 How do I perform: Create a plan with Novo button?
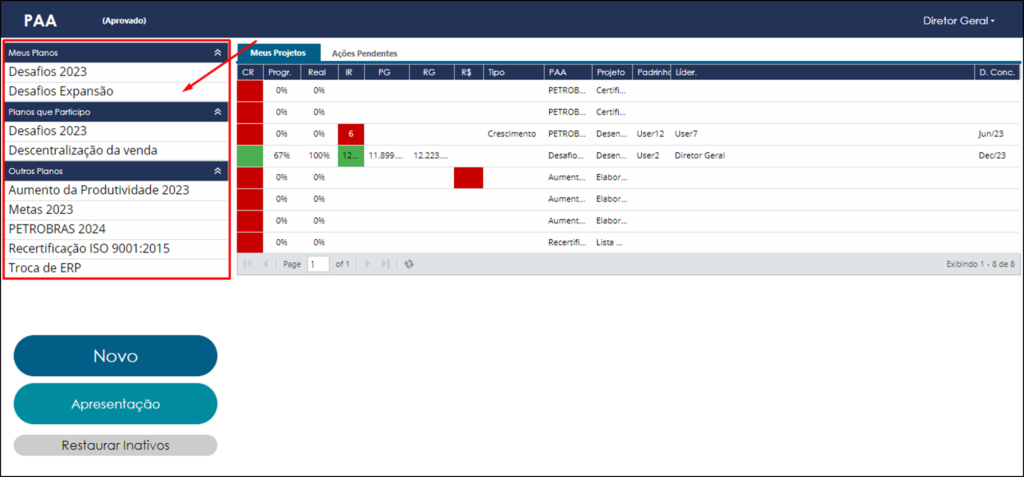tap(116, 356)
